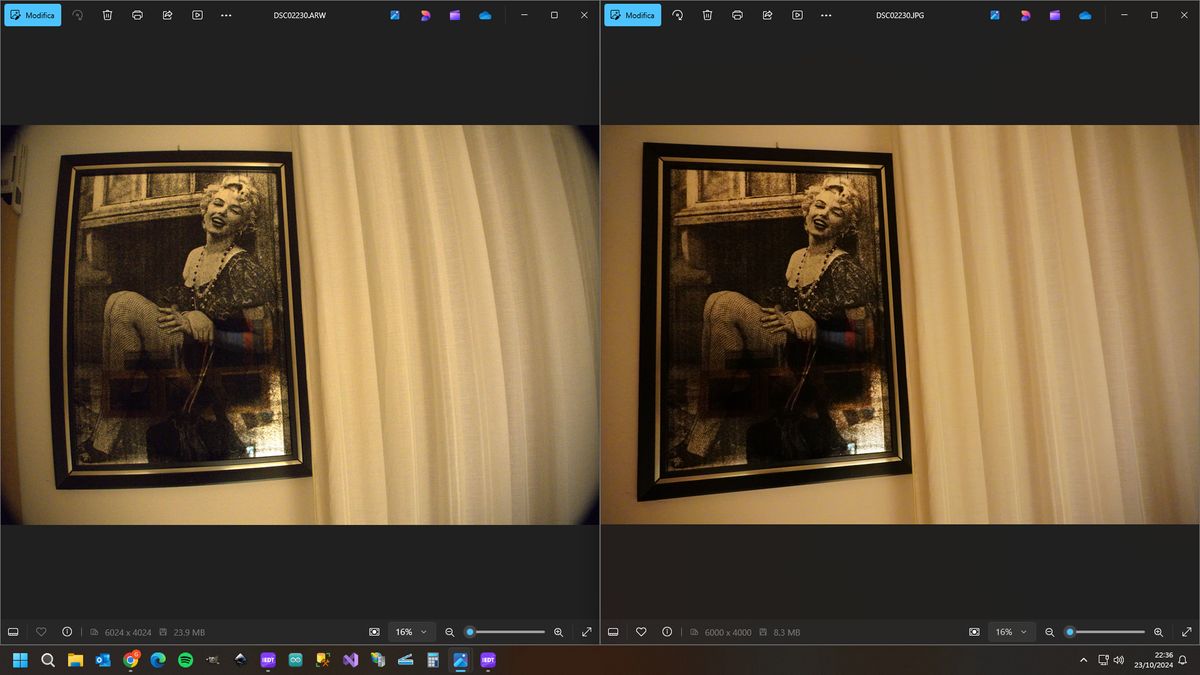The width and height of the screenshot is (1200, 675).
Task: Toggle filmstrip view in the ARW window
Action: point(13,632)
